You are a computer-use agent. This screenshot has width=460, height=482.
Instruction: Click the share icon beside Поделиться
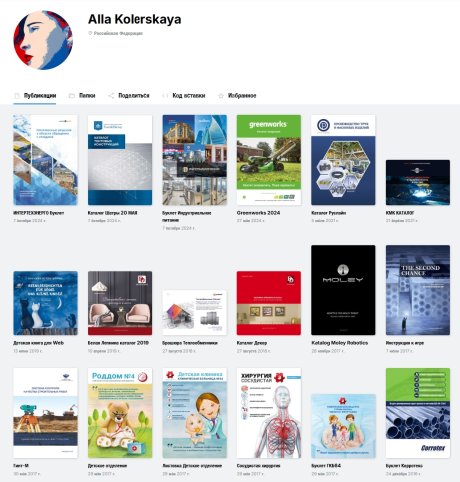tap(111, 96)
